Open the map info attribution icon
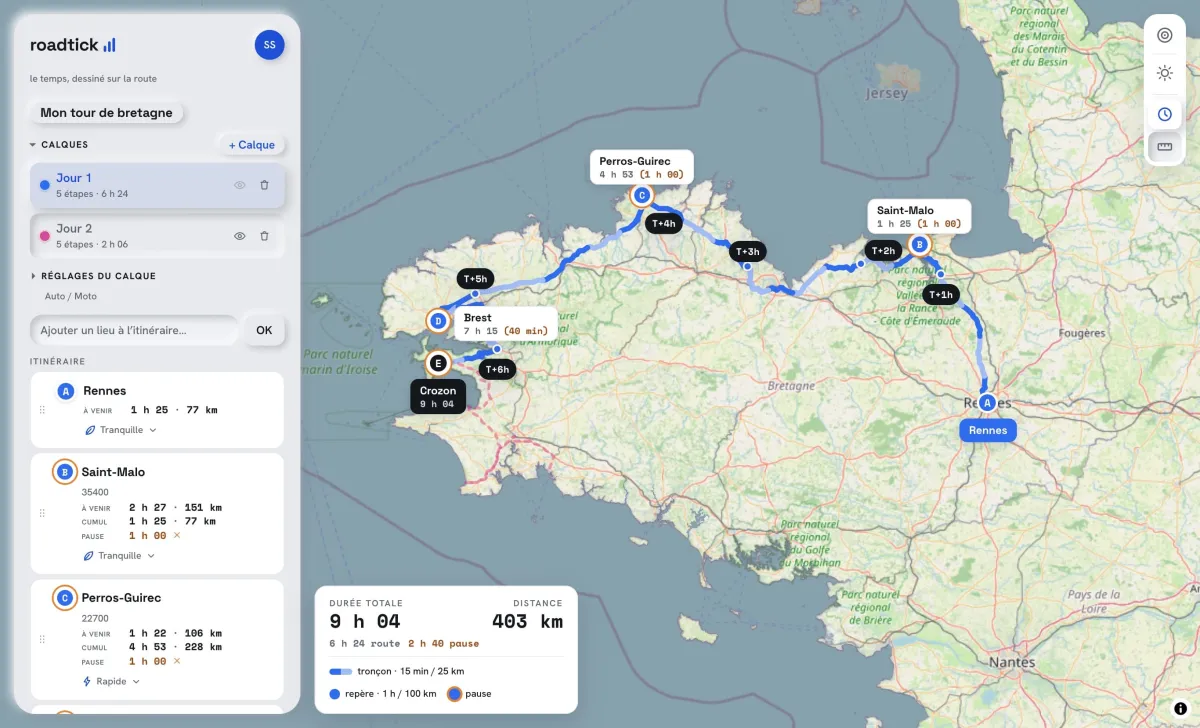 [1180, 708]
